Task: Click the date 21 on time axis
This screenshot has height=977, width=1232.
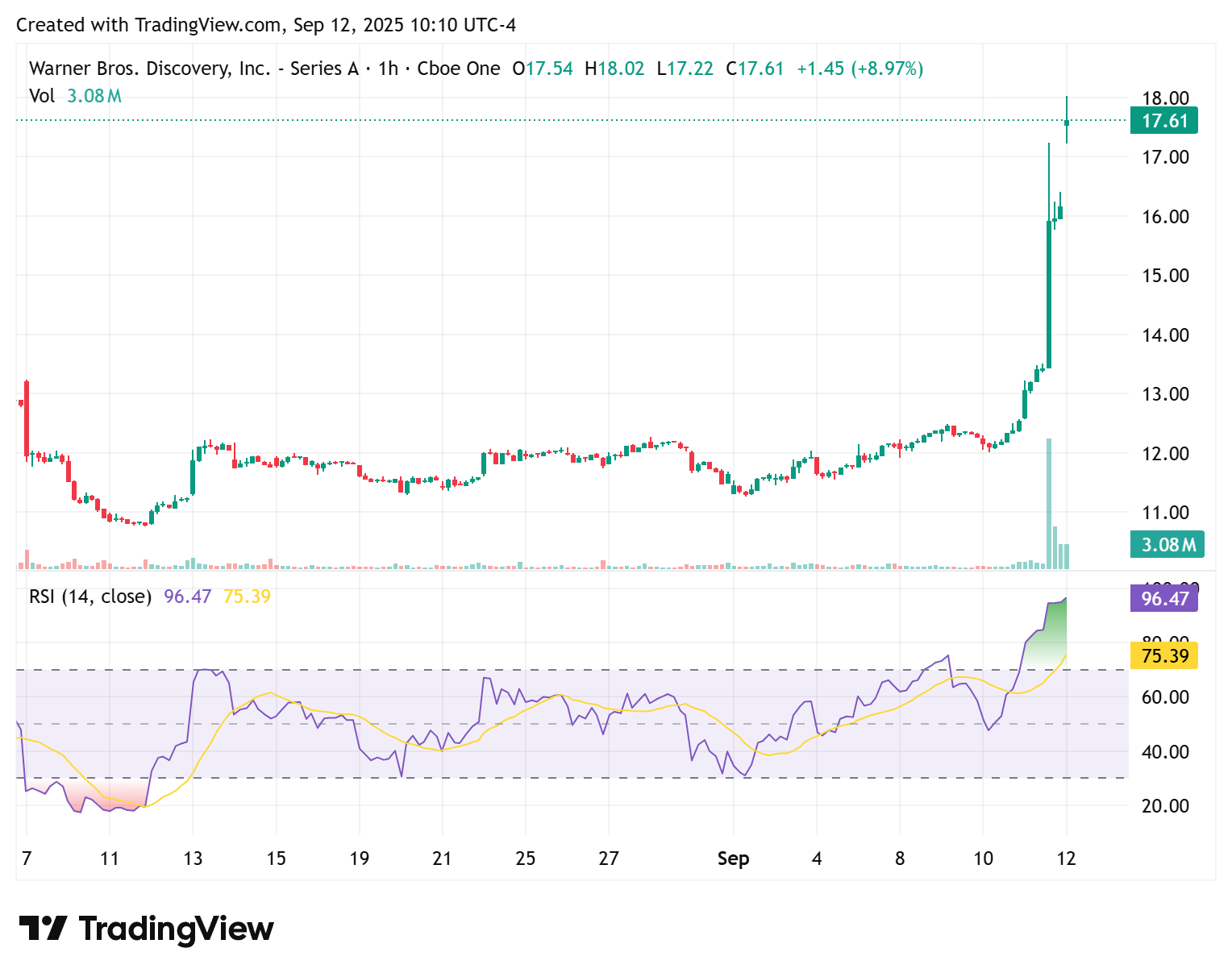Action: tap(442, 859)
